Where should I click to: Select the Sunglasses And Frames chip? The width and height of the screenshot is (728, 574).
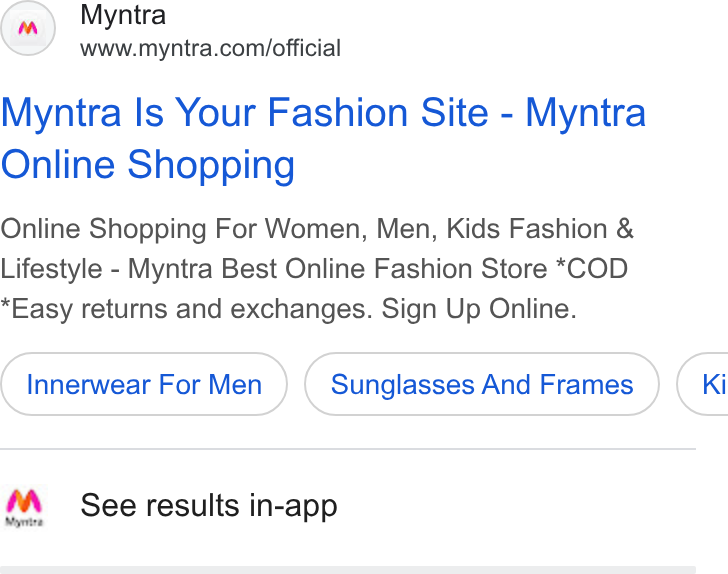482,384
